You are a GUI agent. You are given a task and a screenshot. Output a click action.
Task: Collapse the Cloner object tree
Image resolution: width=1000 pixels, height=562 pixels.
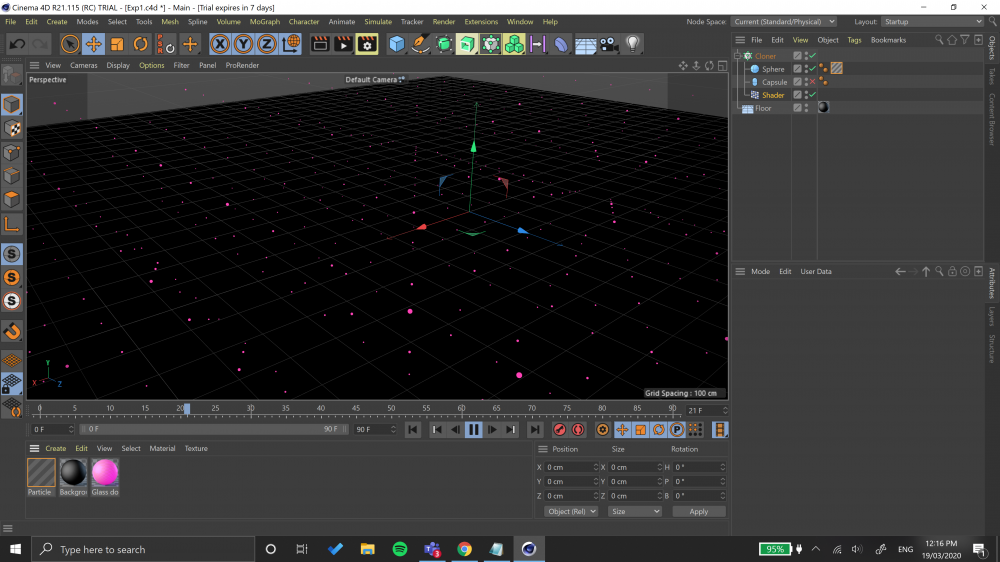[x=738, y=56]
